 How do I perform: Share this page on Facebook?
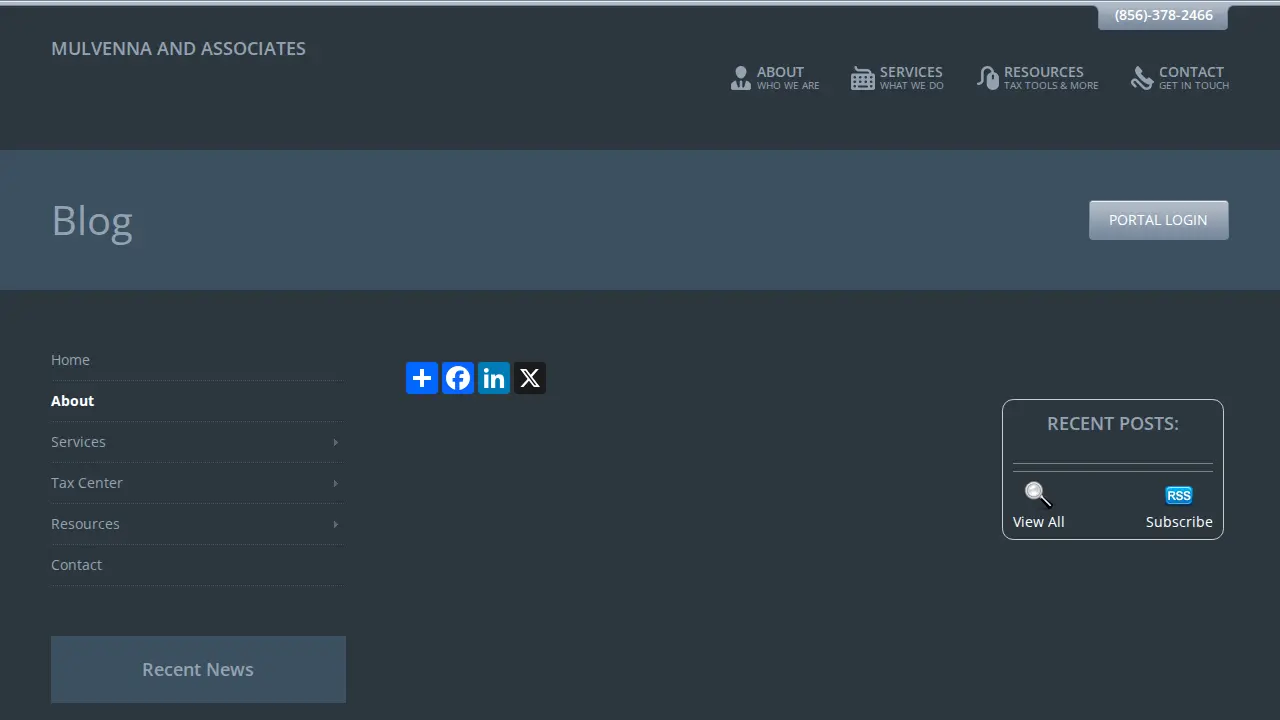[x=458, y=378]
